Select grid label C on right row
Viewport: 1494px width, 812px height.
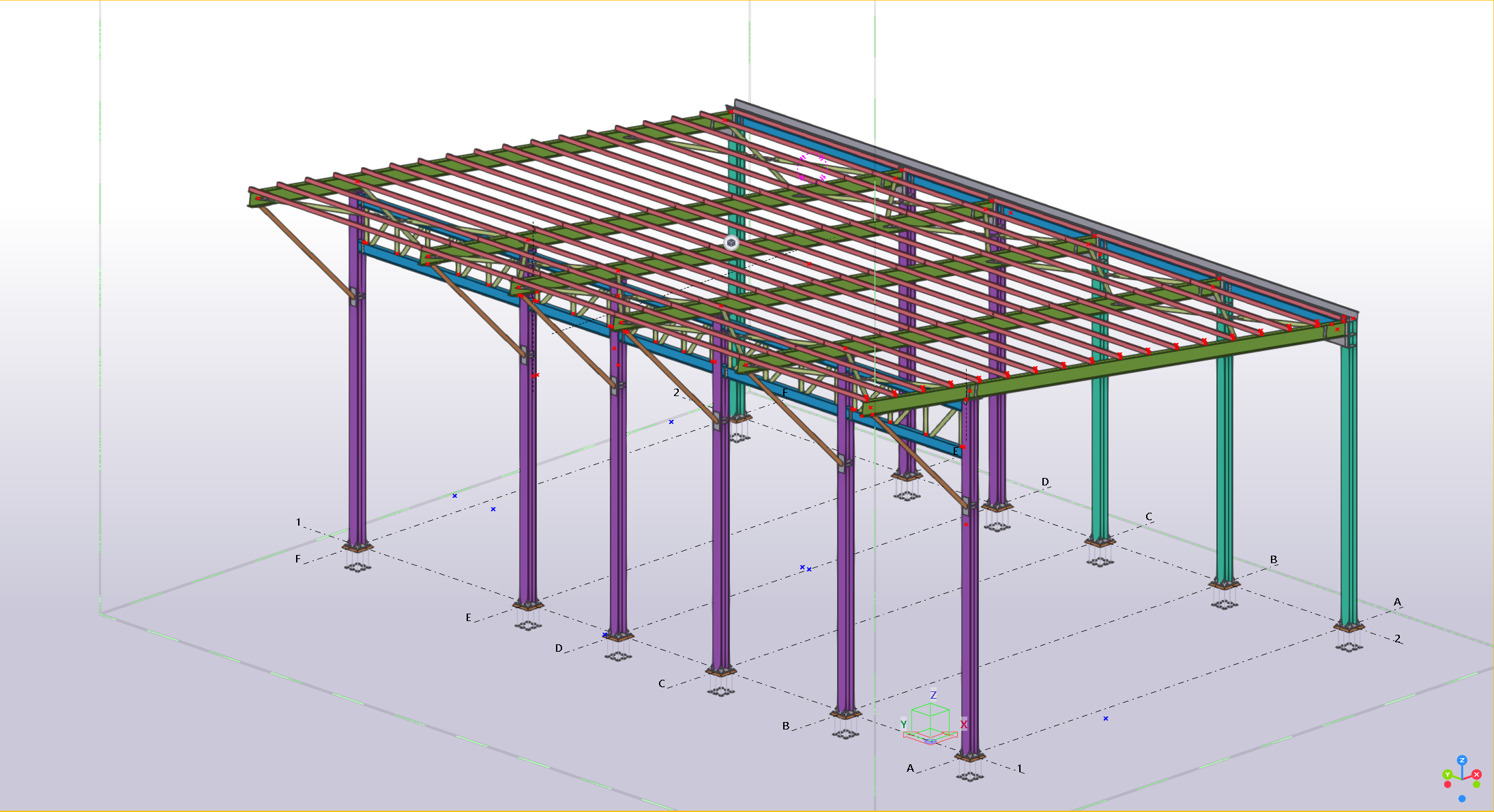pyautogui.click(x=1149, y=517)
